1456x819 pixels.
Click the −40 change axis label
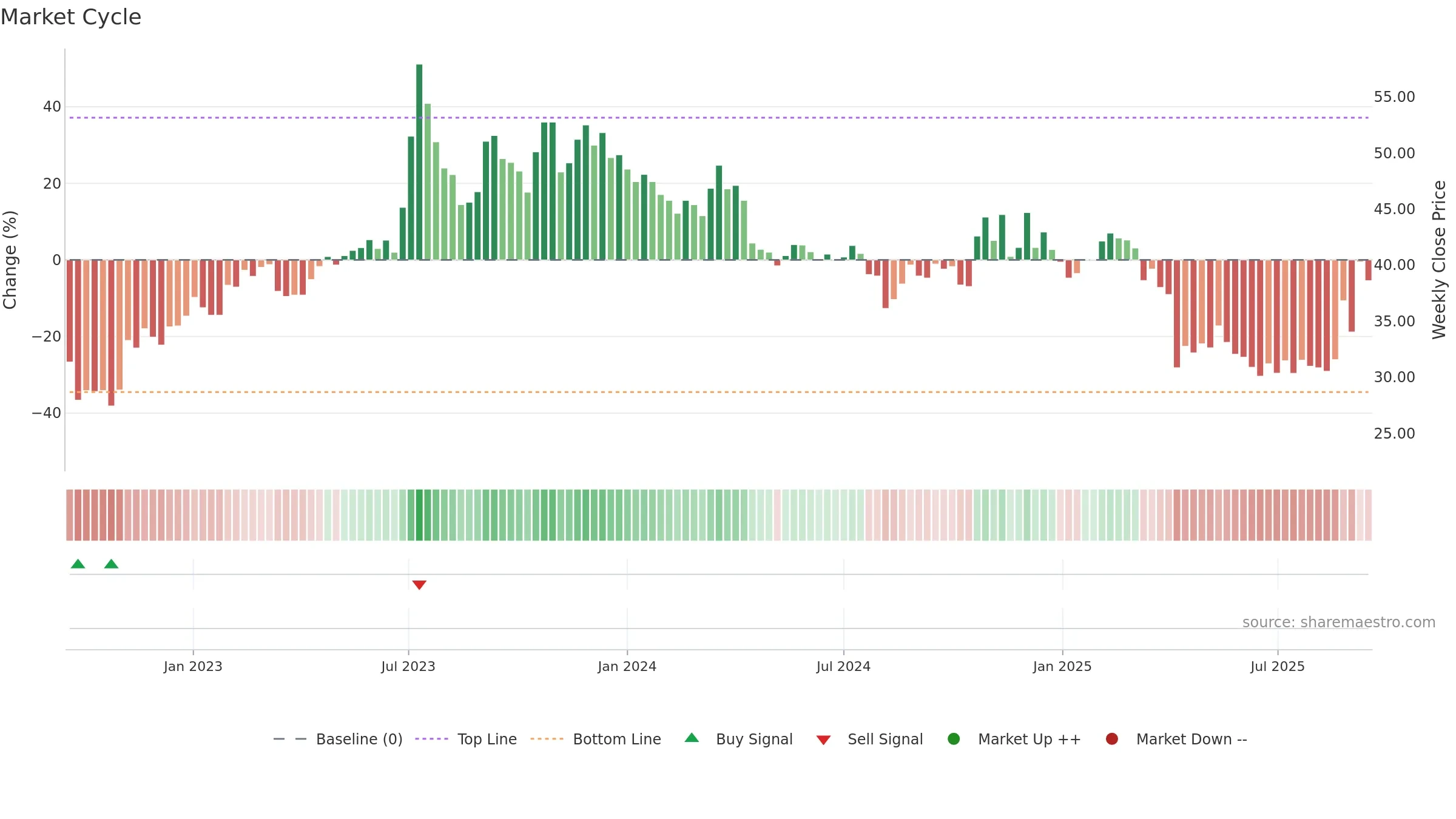point(47,413)
